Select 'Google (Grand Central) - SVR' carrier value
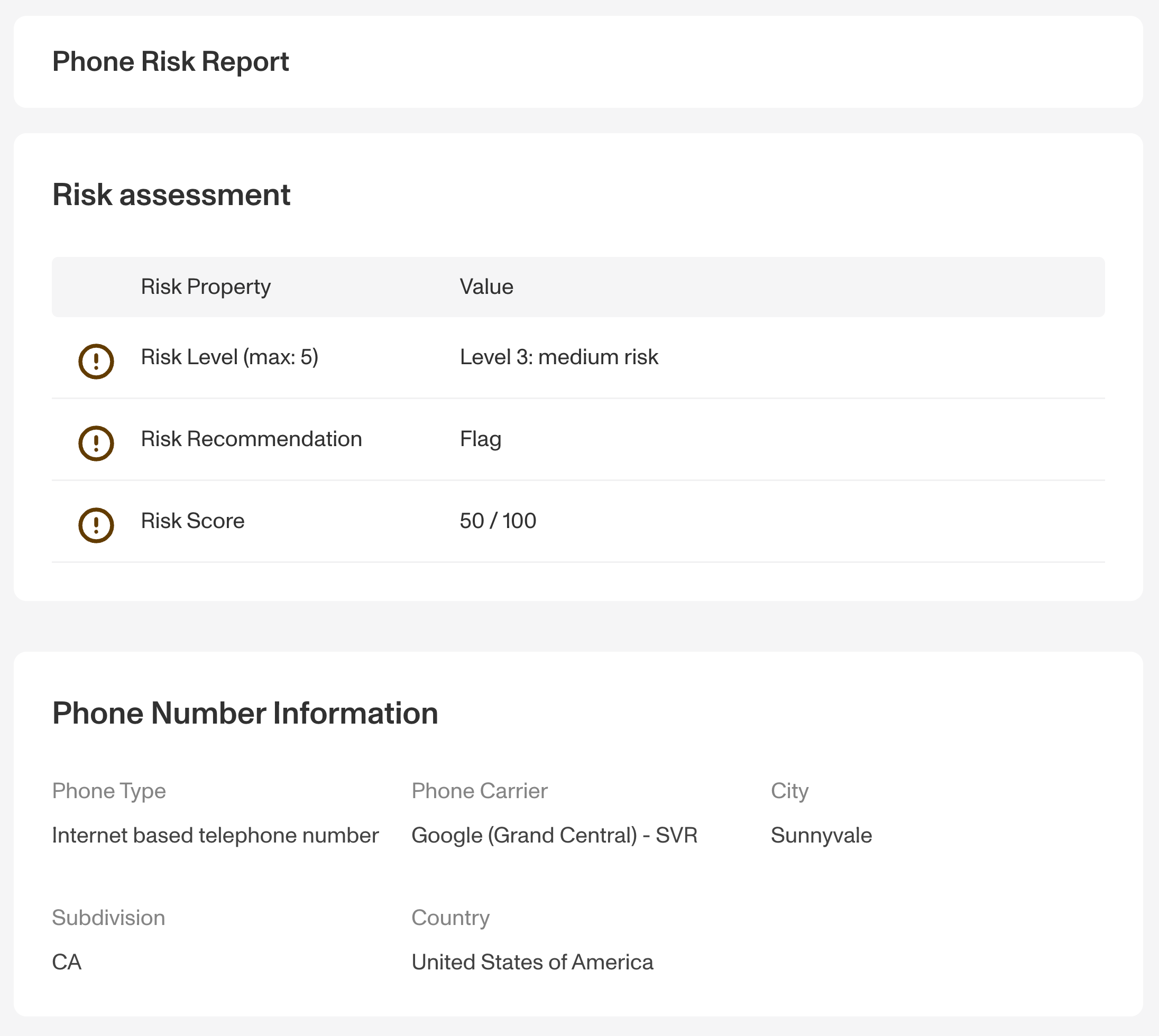The width and height of the screenshot is (1159, 1036). coord(554,836)
